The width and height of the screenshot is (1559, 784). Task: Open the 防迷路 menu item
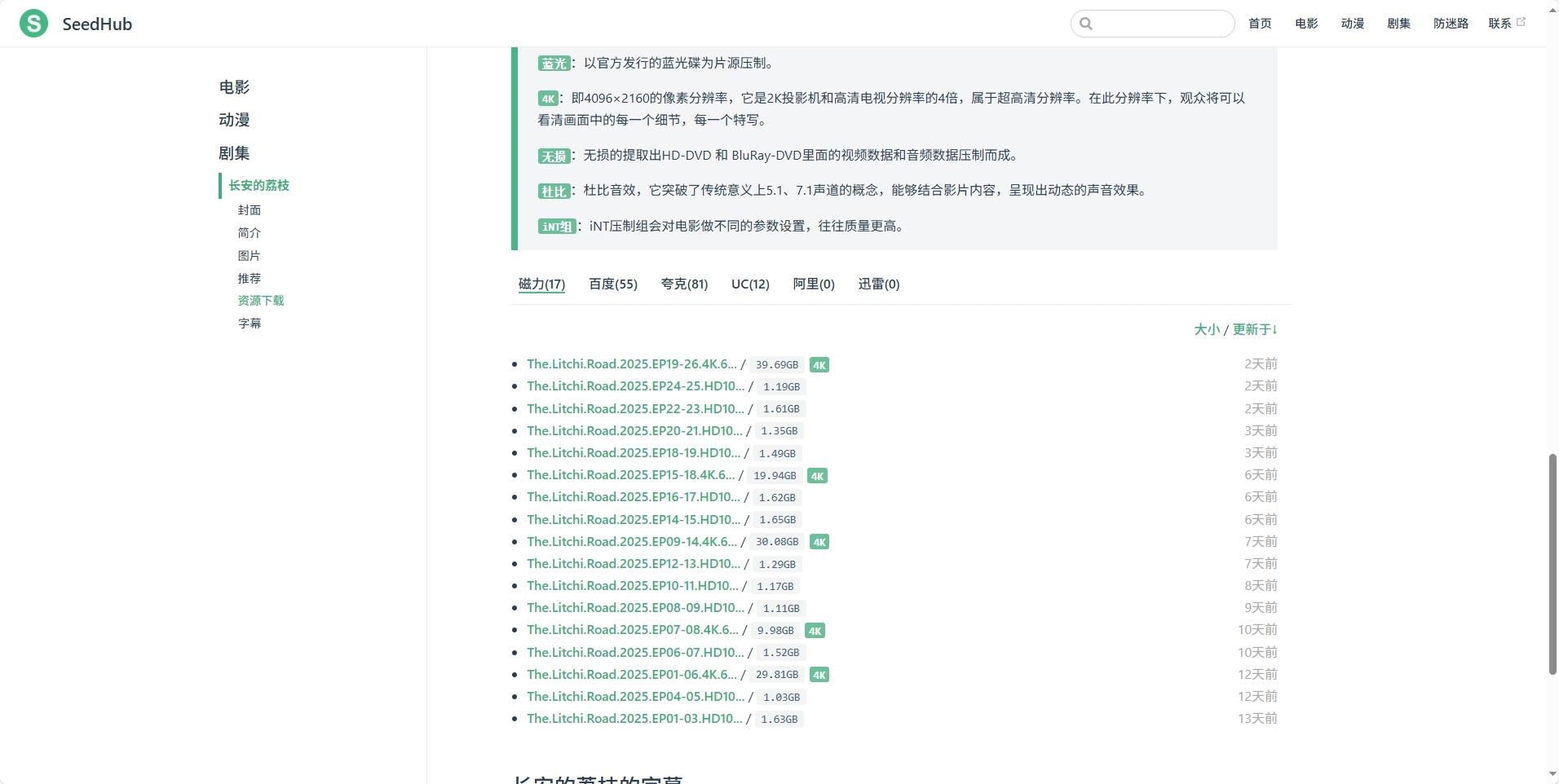pyautogui.click(x=1450, y=24)
